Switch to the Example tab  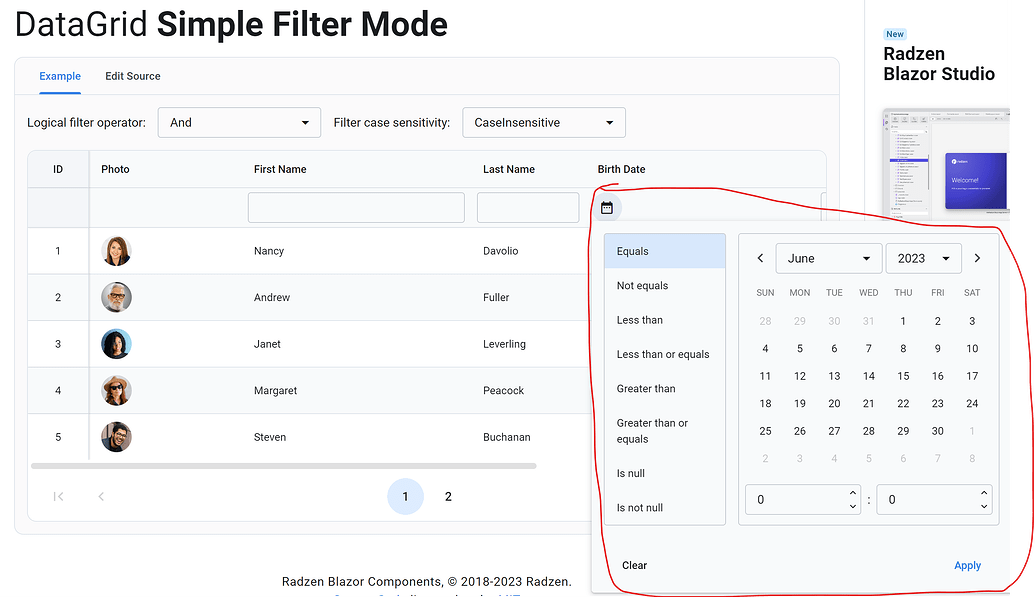(60, 76)
